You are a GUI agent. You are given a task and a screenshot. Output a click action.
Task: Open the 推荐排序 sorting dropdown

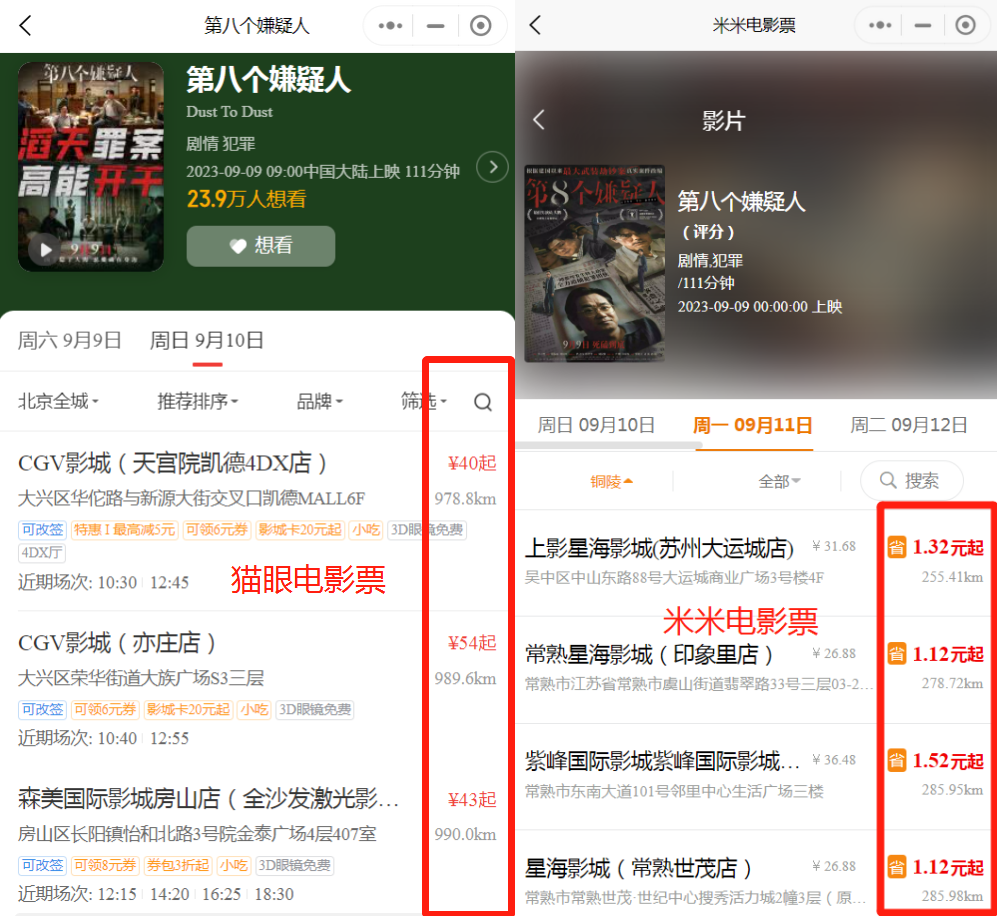(197, 402)
